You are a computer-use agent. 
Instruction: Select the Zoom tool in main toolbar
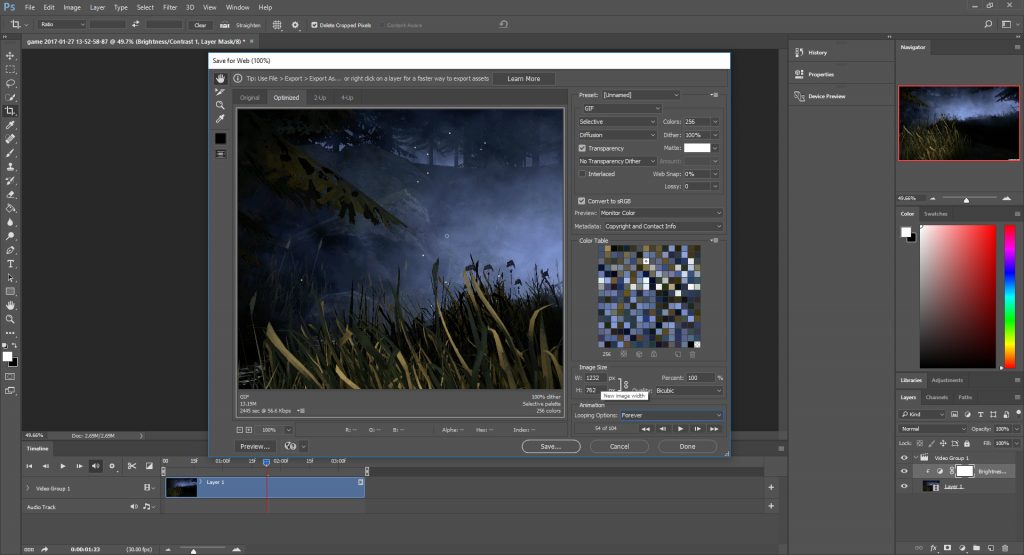click(x=10, y=319)
